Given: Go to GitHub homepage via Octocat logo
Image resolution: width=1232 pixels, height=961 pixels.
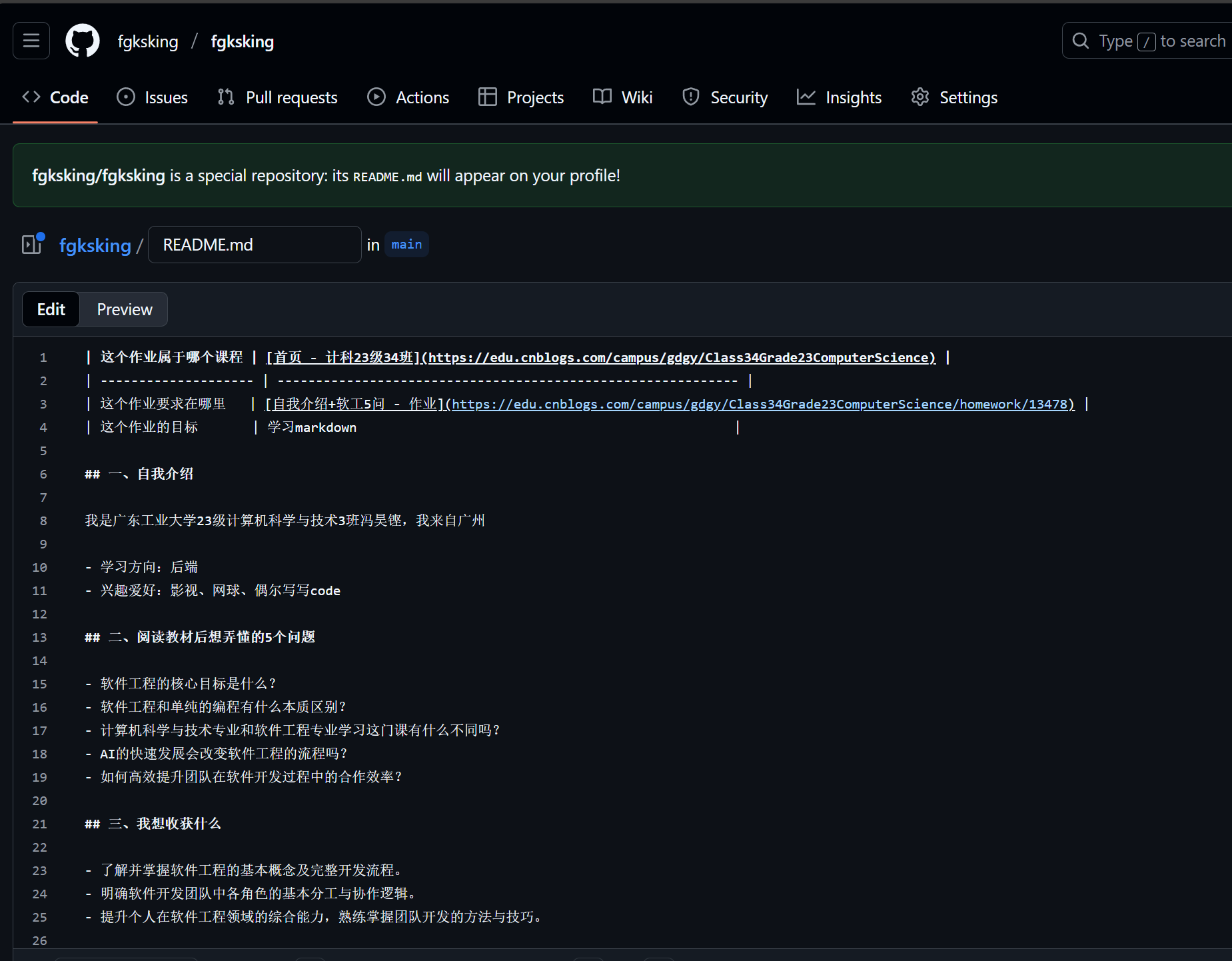Looking at the screenshot, I should click(83, 41).
